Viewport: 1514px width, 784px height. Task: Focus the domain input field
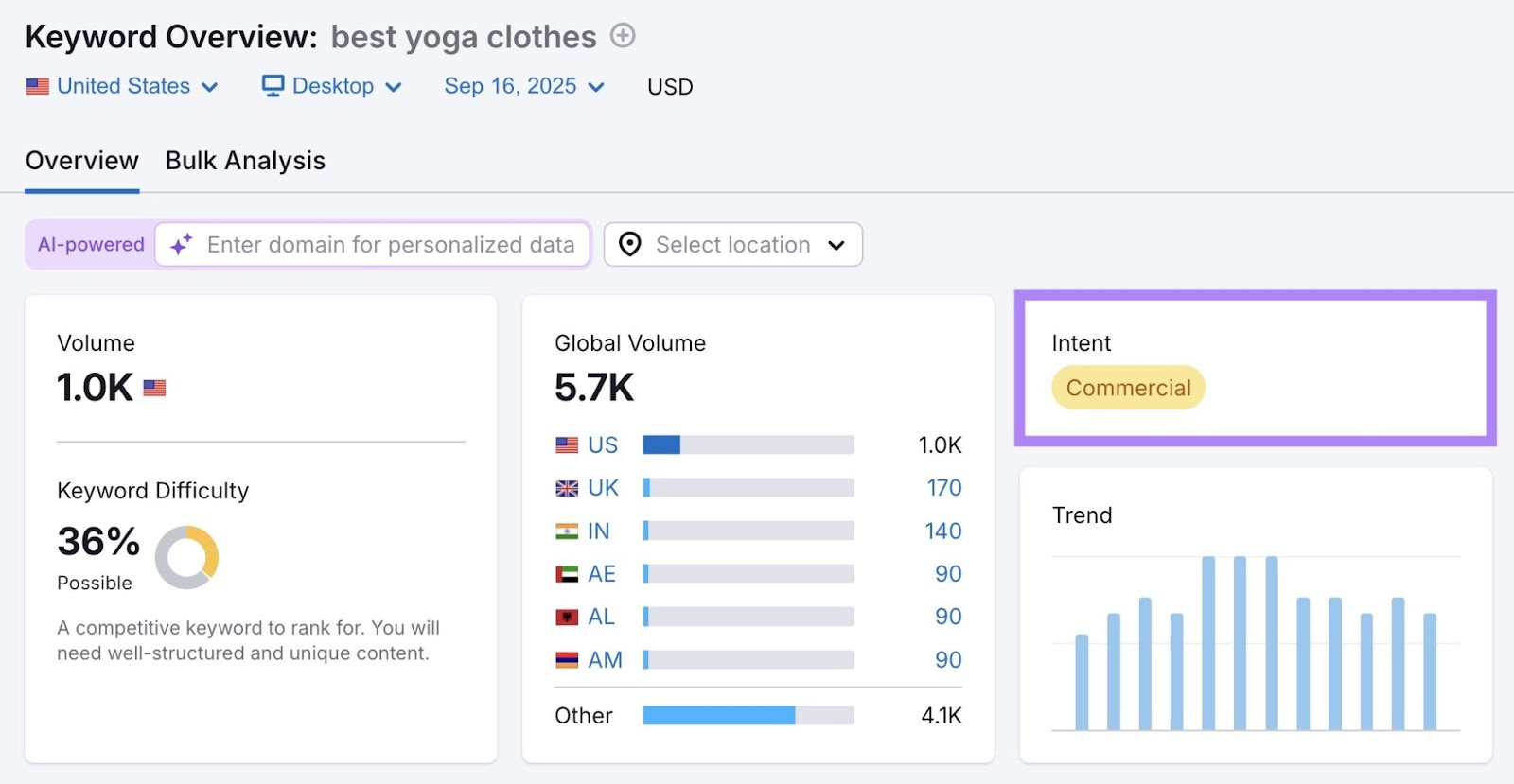[390, 245]
